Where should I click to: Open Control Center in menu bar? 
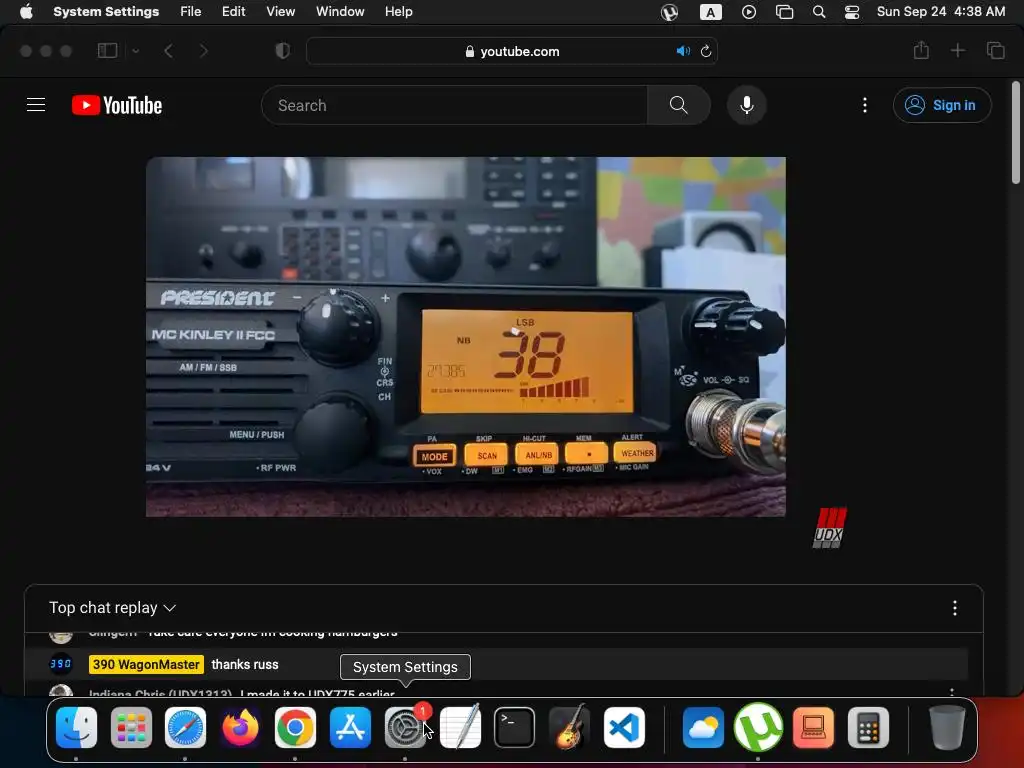[852, 12]
